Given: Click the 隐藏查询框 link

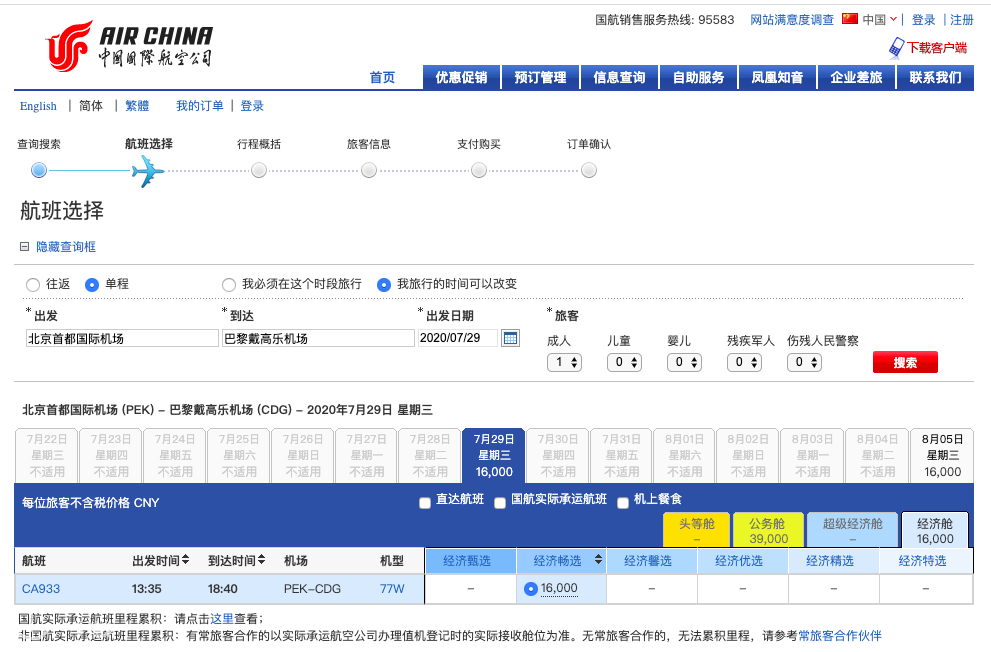Looking at the screenshot, I should click(66, 247).
